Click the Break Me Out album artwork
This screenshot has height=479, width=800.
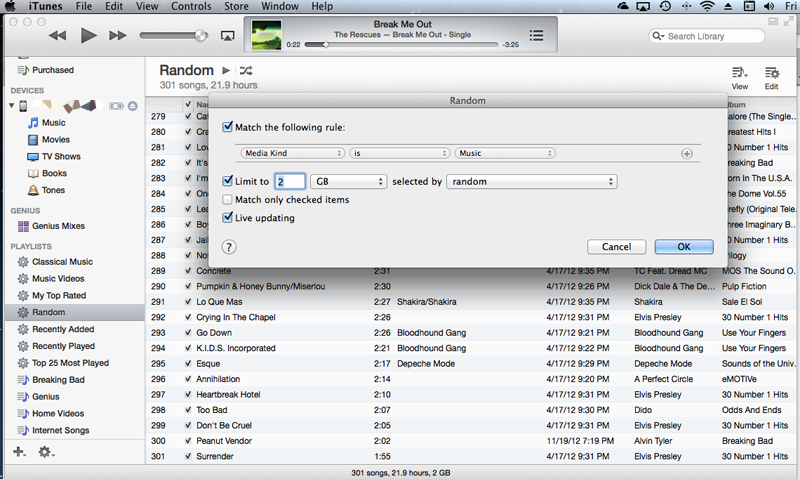266,35
